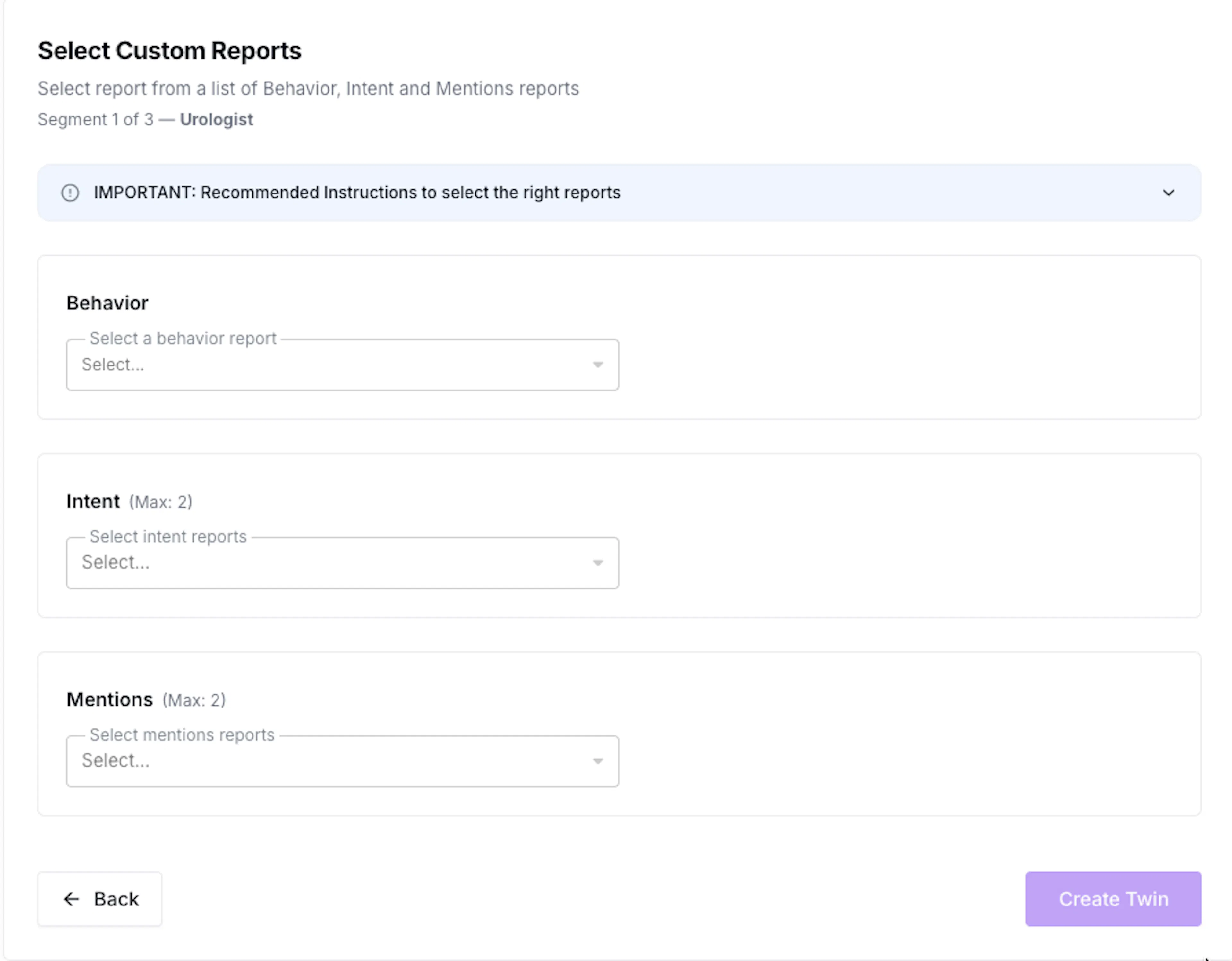This screenshot has height=961, width=1232.
Task: Expand the Recommended Instructions chevron
Action: point(1168,193)
